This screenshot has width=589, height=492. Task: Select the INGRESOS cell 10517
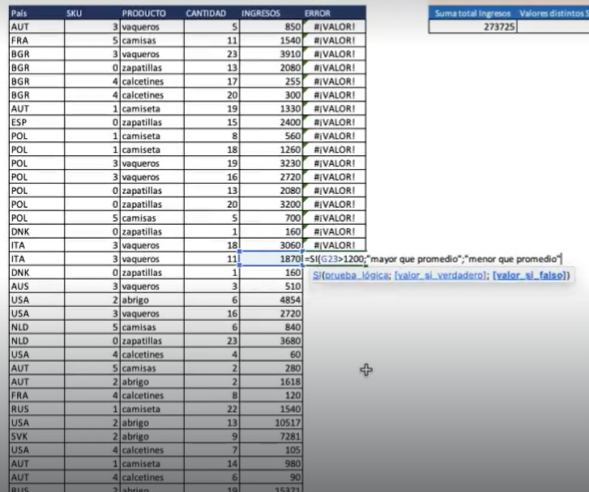point(271,423)
